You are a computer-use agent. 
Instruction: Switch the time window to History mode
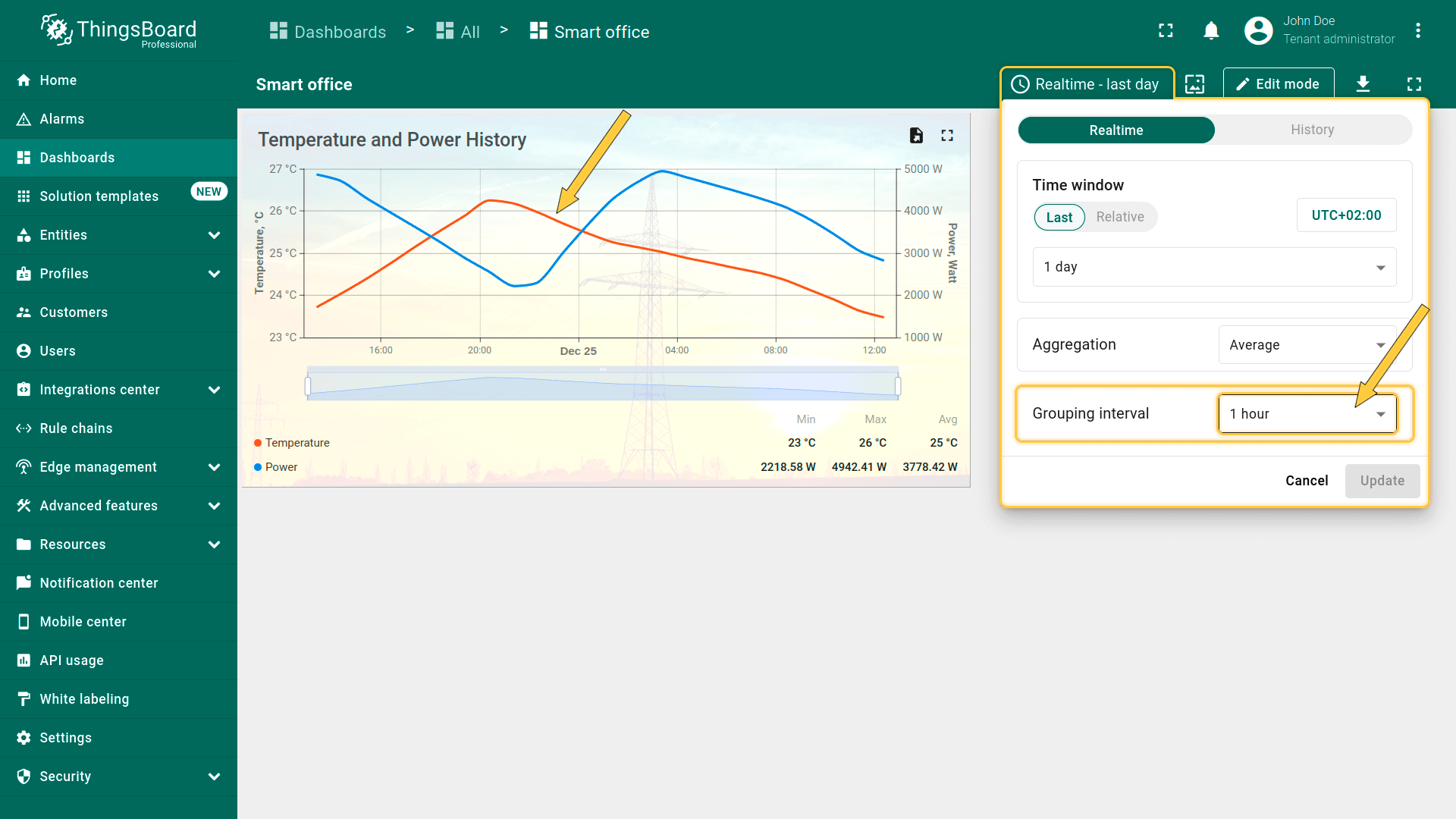1312,130
